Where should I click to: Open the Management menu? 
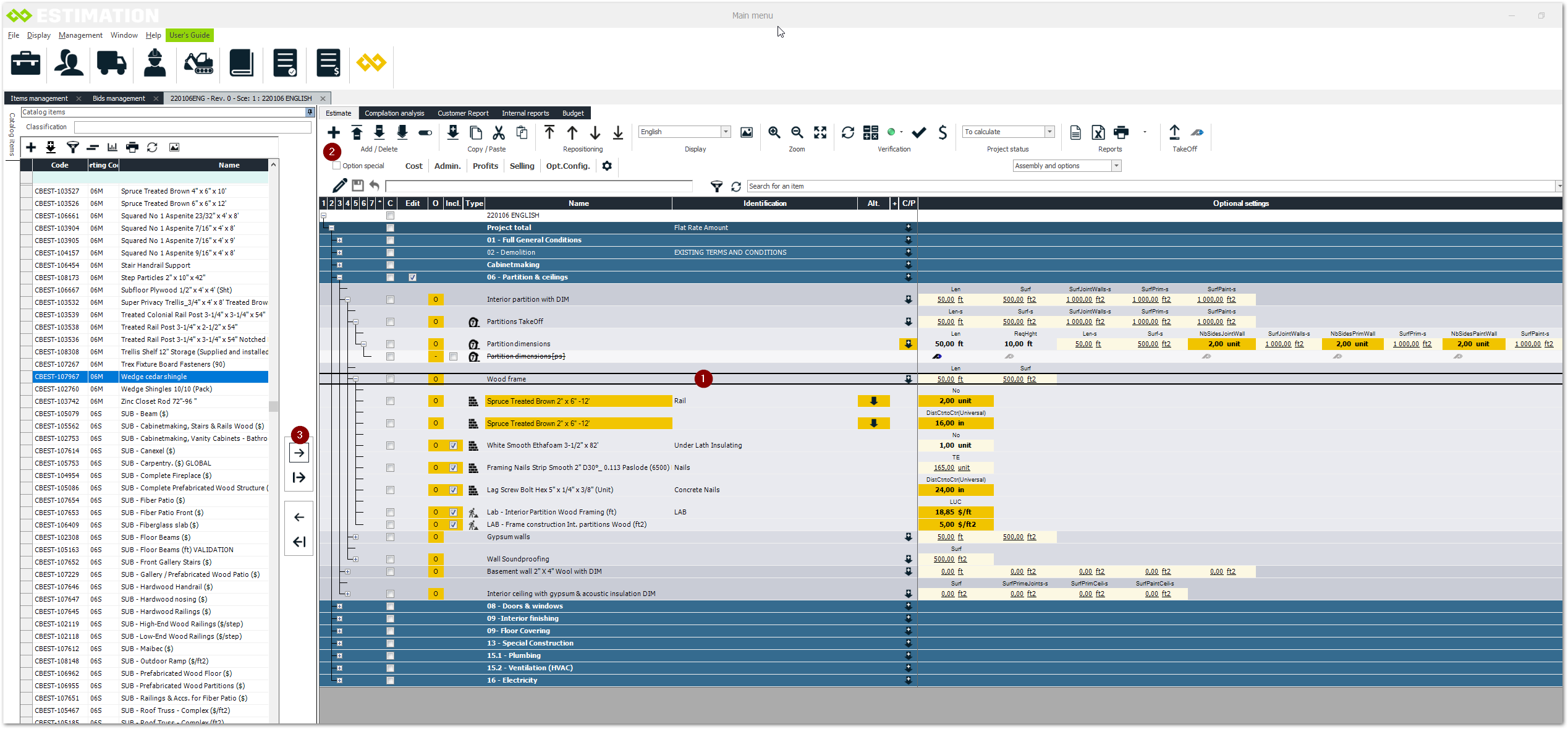click(80, 35)
